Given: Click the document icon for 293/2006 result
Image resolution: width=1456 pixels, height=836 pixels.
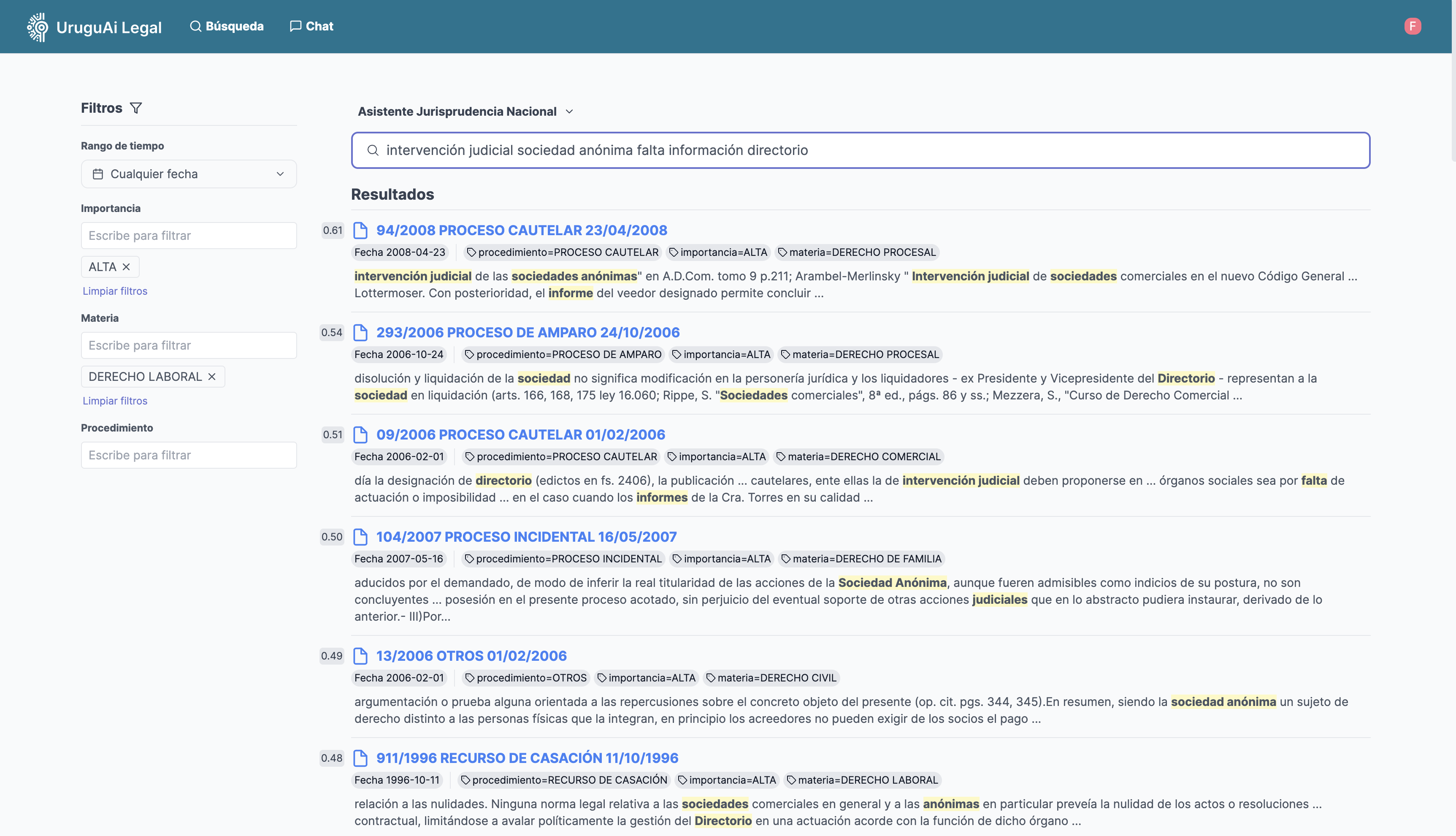Looking at the screenshot, I should pos(360,332).
